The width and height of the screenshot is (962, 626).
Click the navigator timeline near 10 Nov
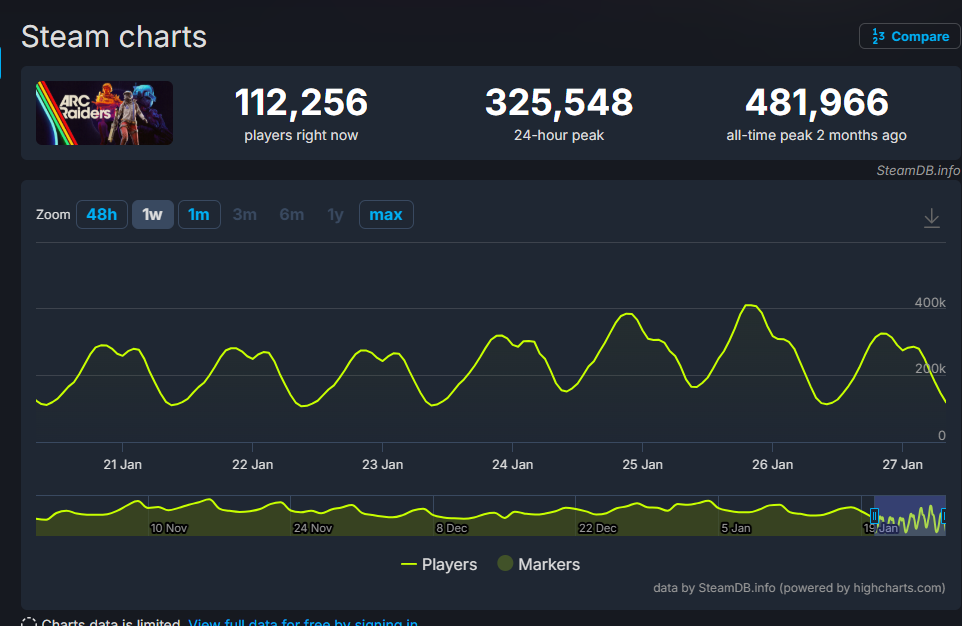tap(168, 515)
